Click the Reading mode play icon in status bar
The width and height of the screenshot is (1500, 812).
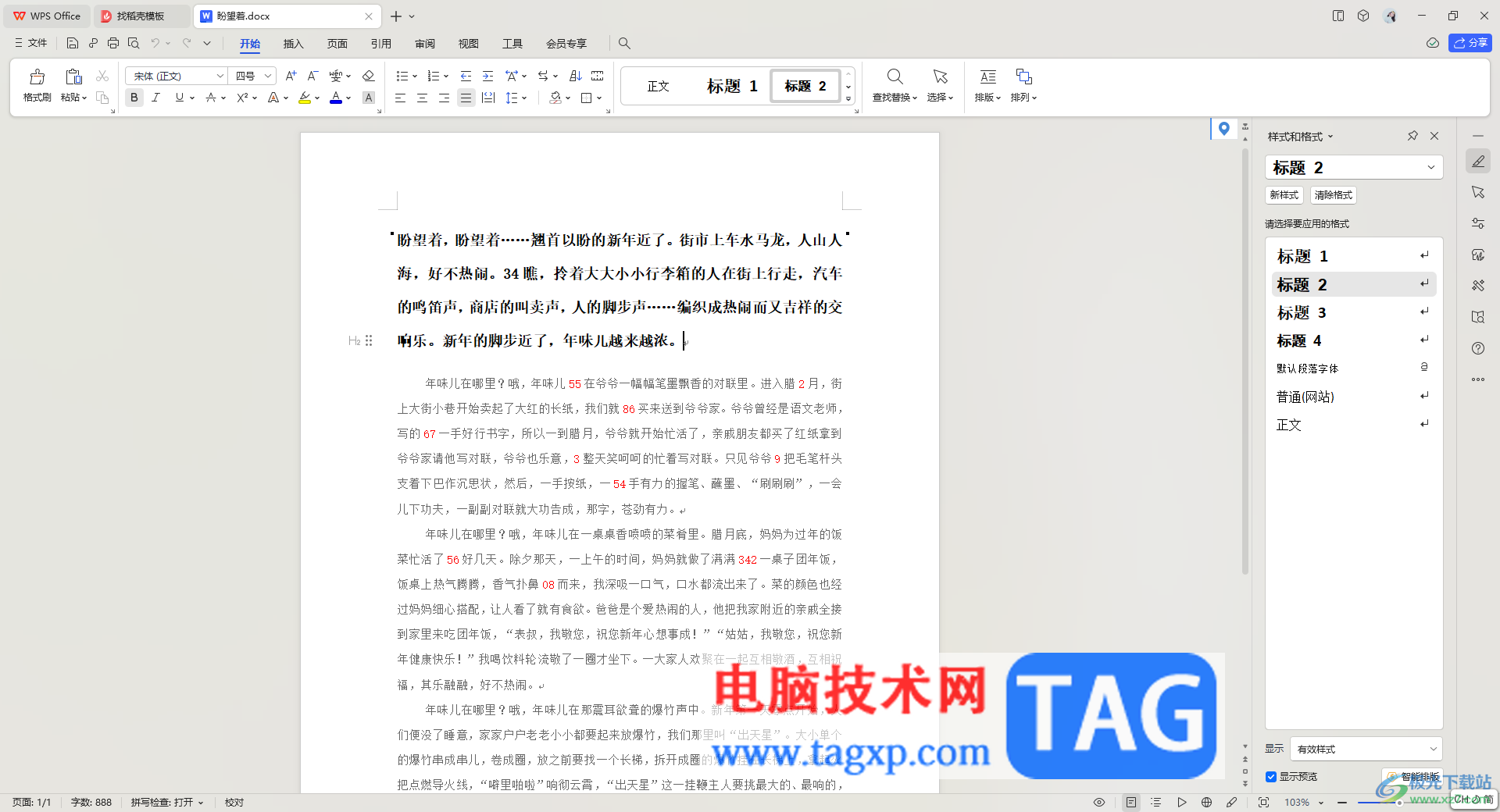1181,802
